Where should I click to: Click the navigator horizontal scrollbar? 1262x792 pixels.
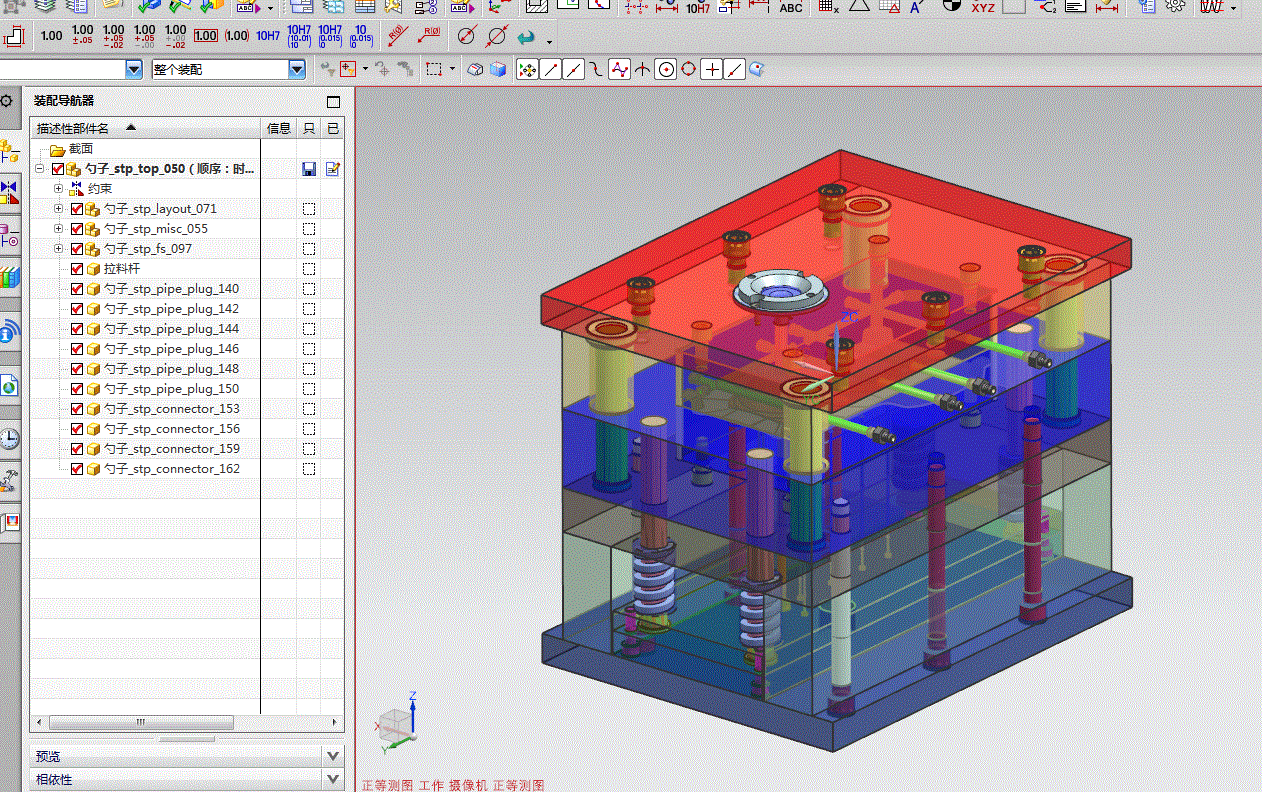[140, 722]
